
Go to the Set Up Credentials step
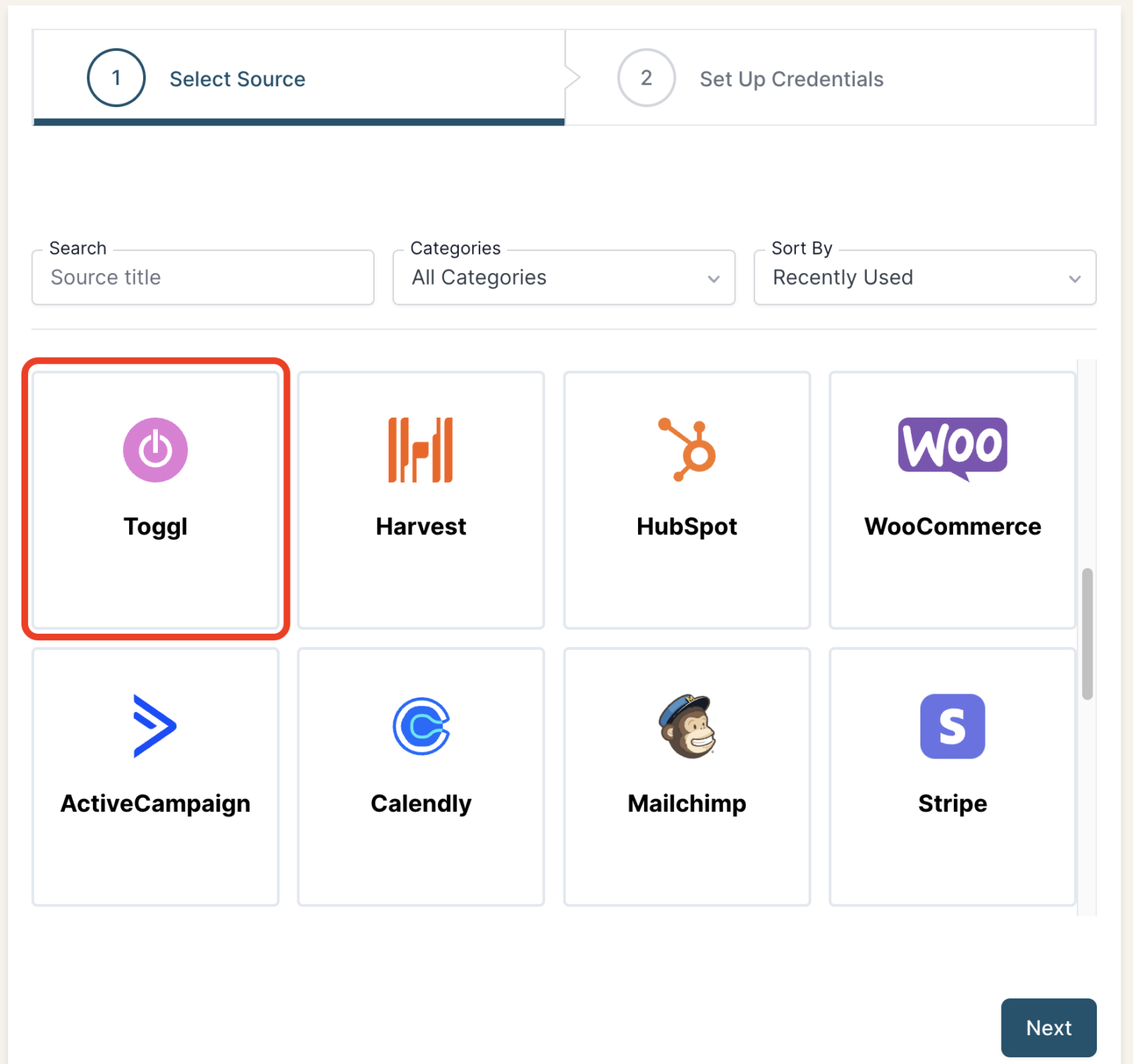pyautogui.click(x=791, y=79)
